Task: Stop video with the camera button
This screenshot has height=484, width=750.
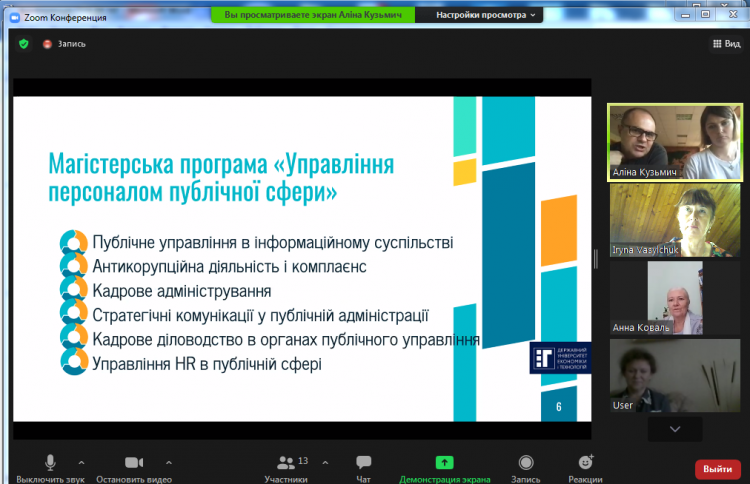Action: click(x=134, y=463)
